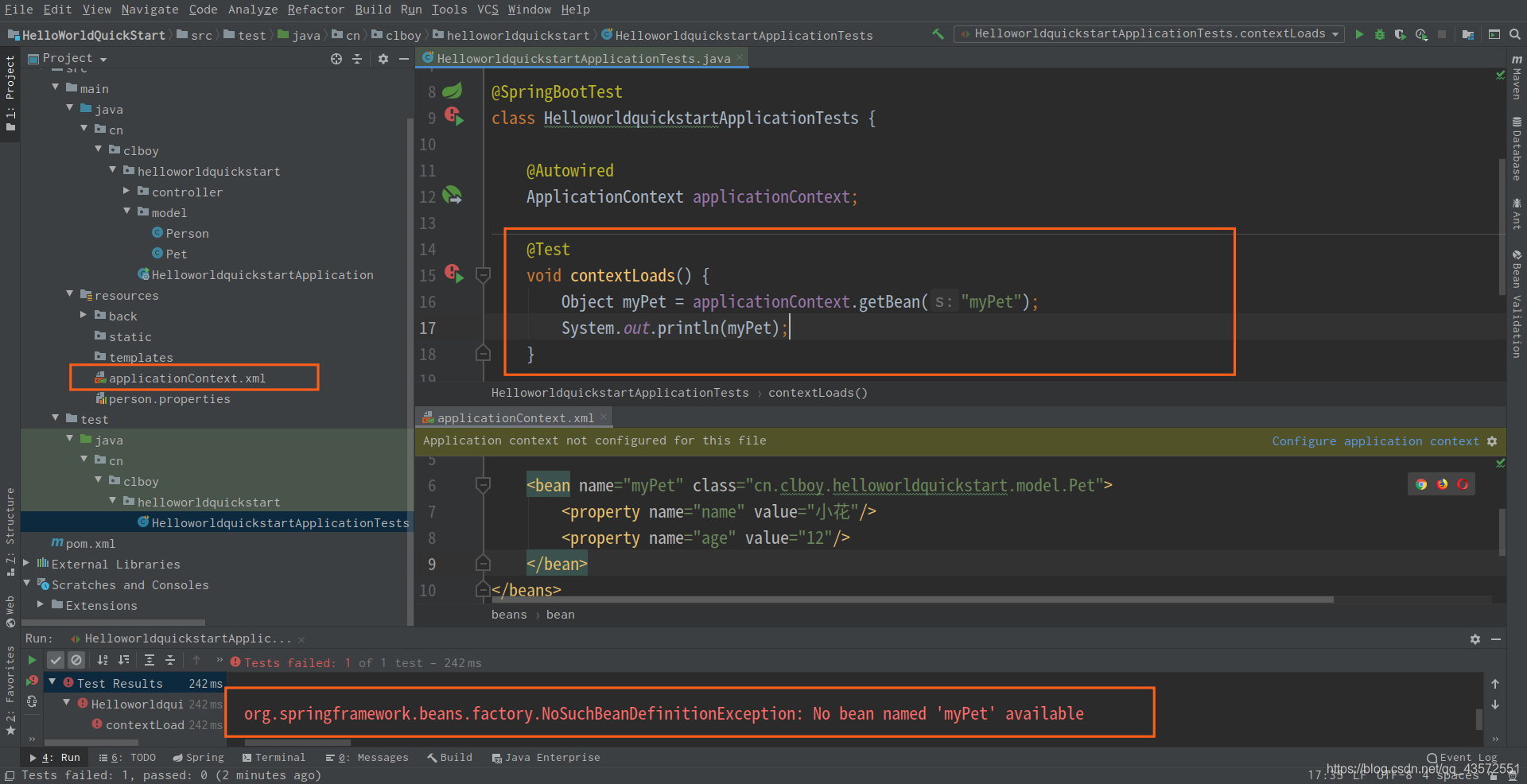Click the Toggle auto-test icon in the Run panel
The height and width of the screenshot is (784, 1527).
pos(32,701)
